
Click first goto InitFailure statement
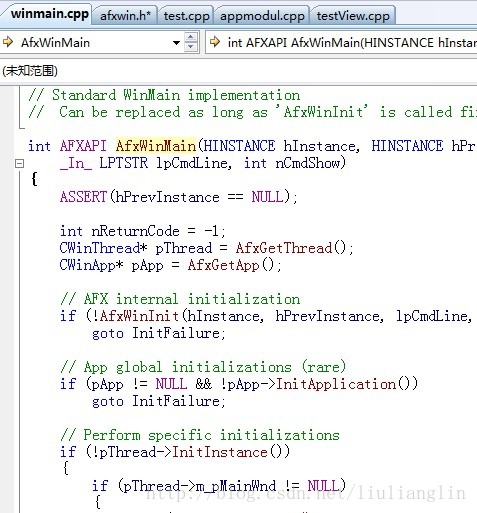coord(159,333)
